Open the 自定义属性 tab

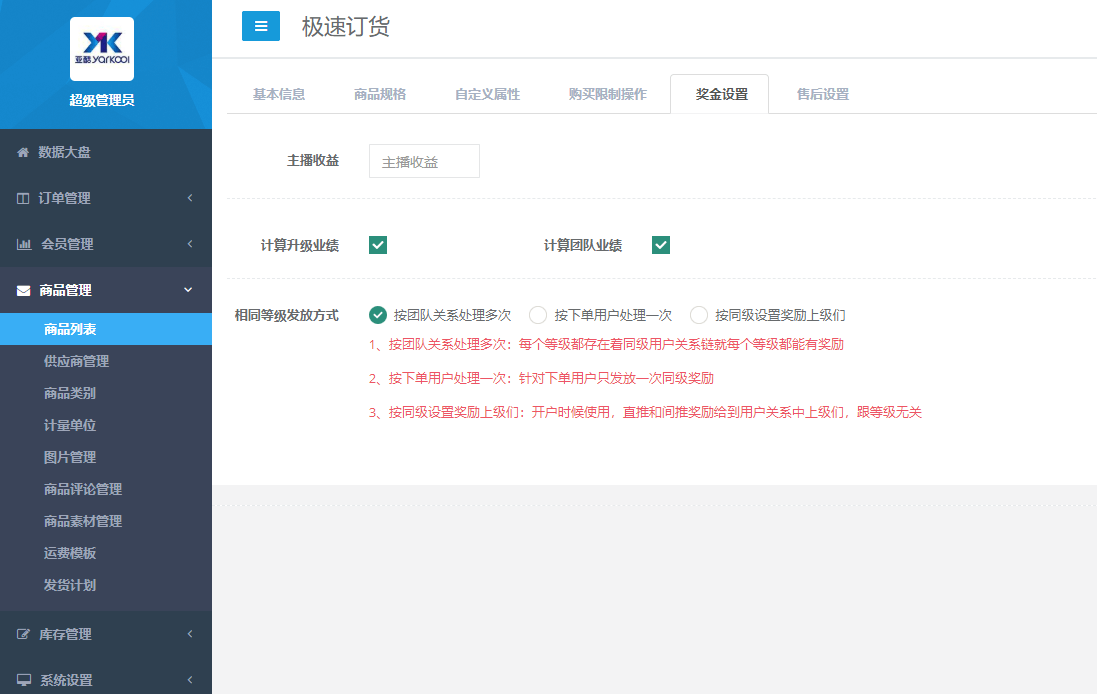pos(488,94)
